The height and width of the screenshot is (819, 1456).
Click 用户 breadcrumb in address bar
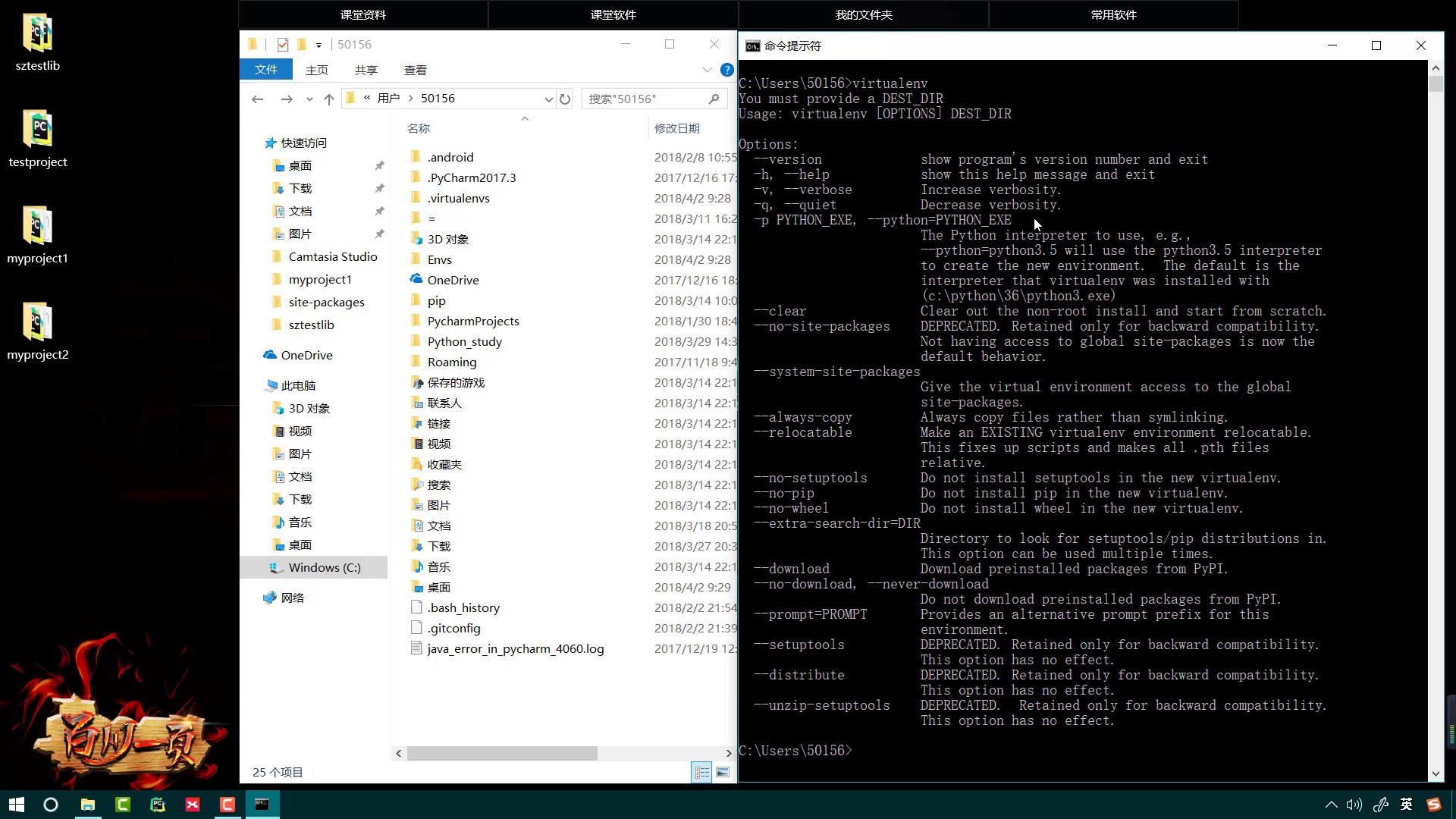point(389,99)
